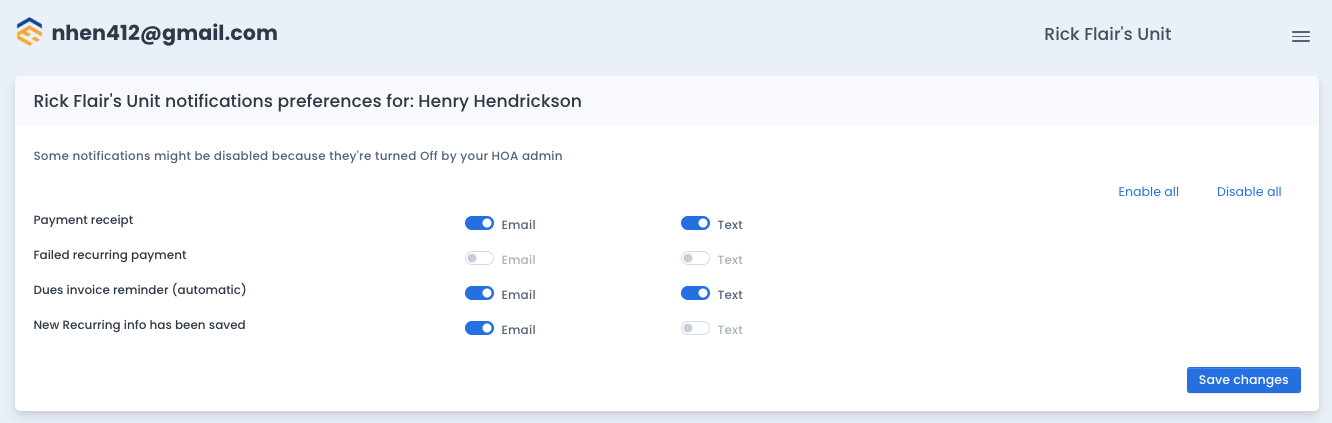This screenshot has width=1332, height=423.
Task: Click the notifications preferences panel heading
Action: pyautogui.click(x=308, y=101)
